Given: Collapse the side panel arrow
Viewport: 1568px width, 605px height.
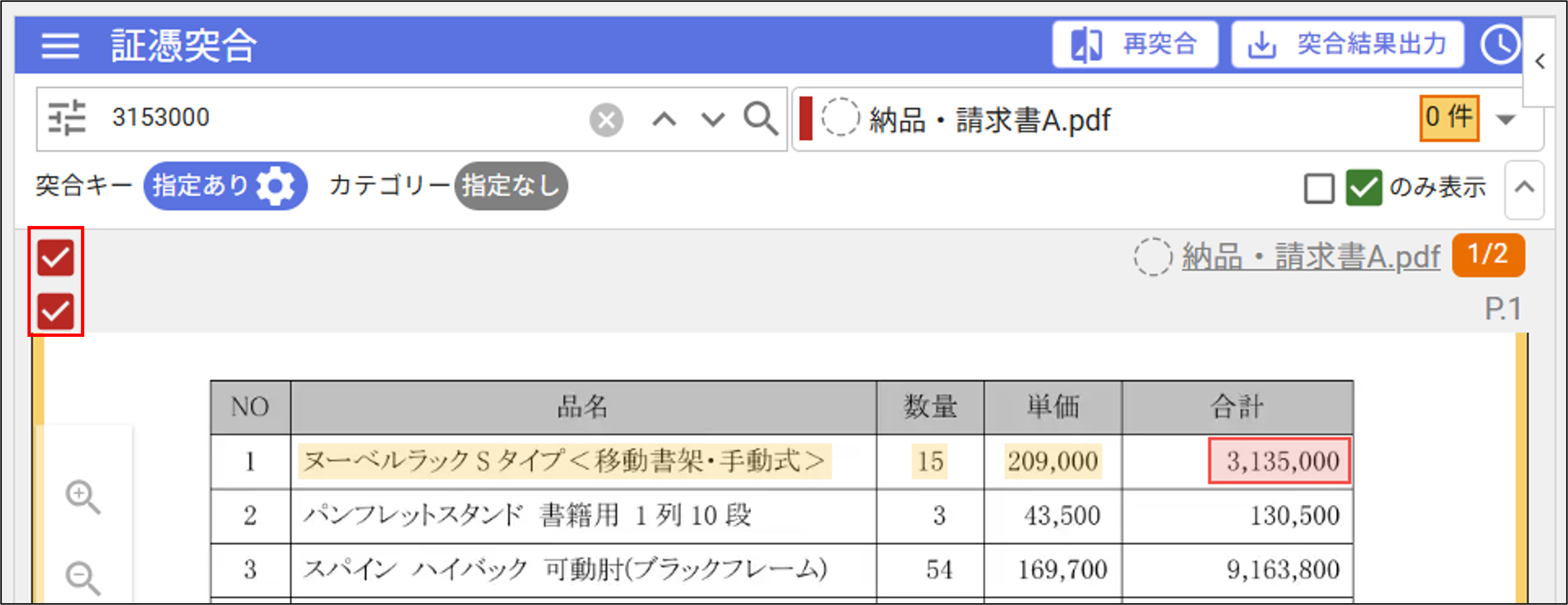Looking at the screenshot, I should pyautogui.click(x=1540, y=62).
